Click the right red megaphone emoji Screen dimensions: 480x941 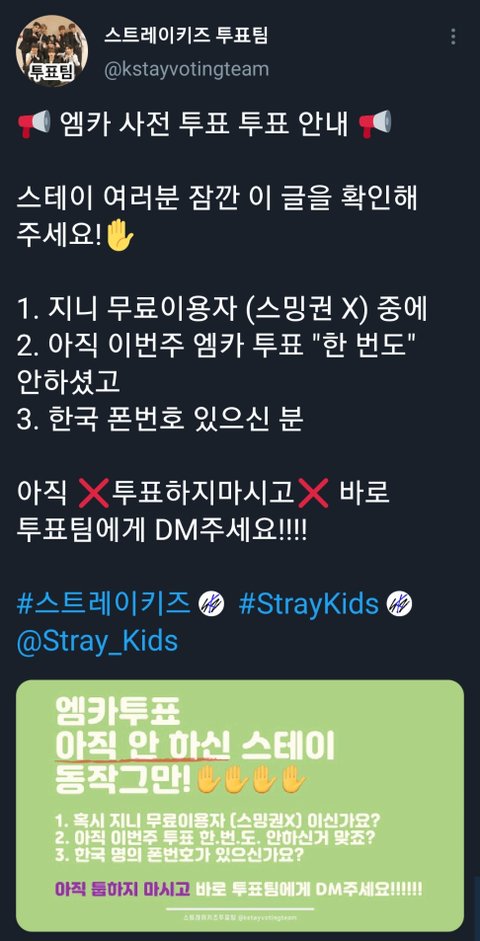[374, 125]
